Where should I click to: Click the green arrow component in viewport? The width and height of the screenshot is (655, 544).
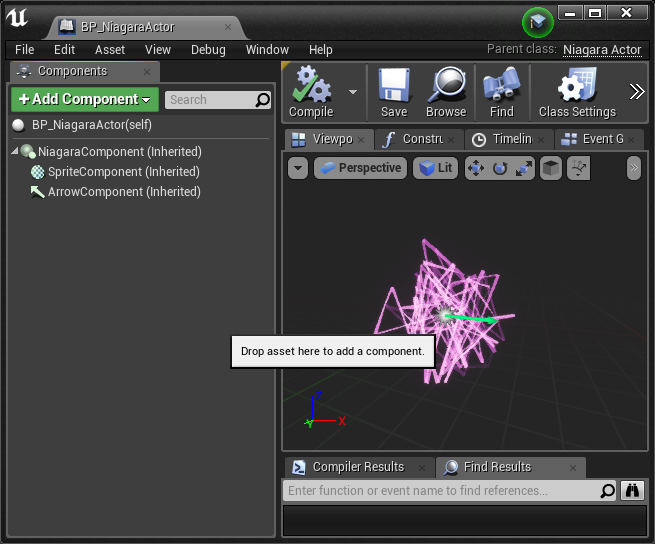[x=472, y=319]
